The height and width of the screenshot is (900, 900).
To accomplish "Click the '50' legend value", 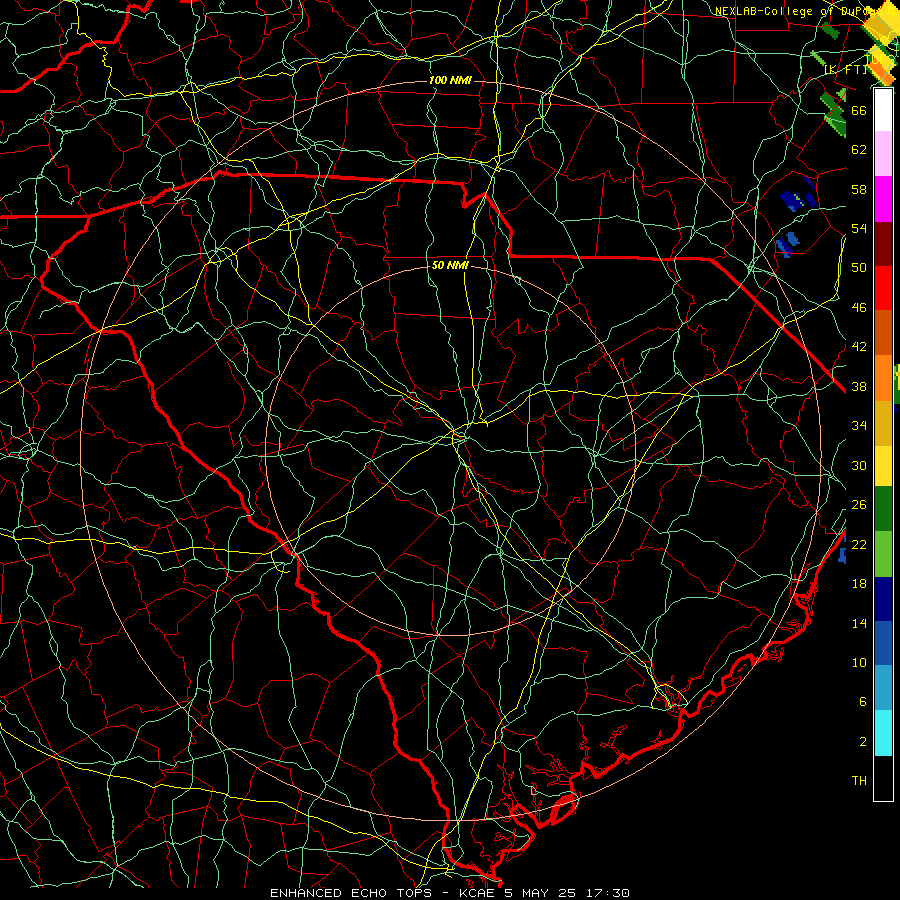I will (x=859, y=267).
